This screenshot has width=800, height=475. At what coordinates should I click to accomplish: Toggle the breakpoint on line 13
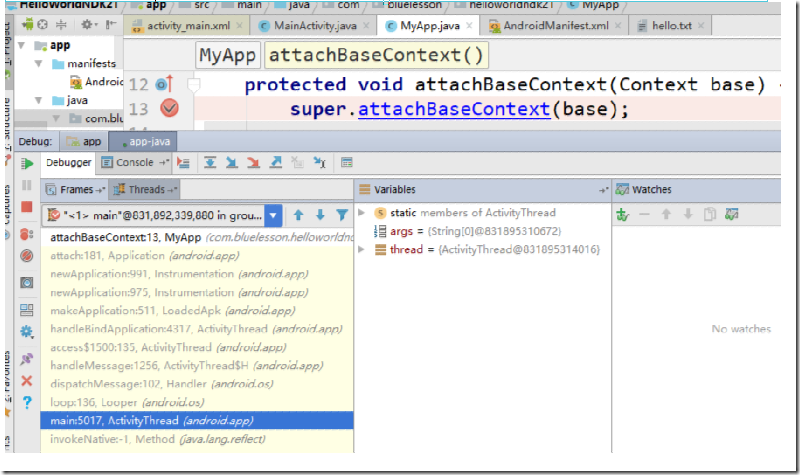point(169,108)
